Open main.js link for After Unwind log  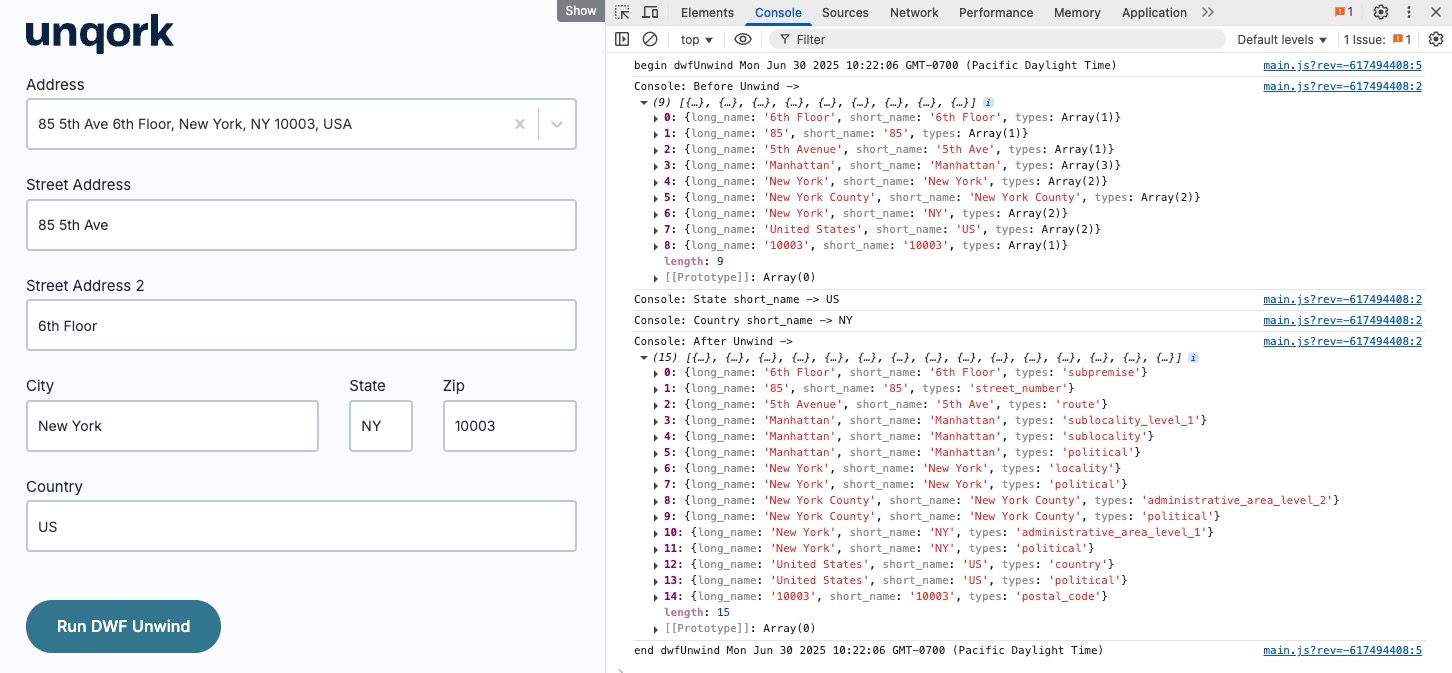coord(1342,341)
